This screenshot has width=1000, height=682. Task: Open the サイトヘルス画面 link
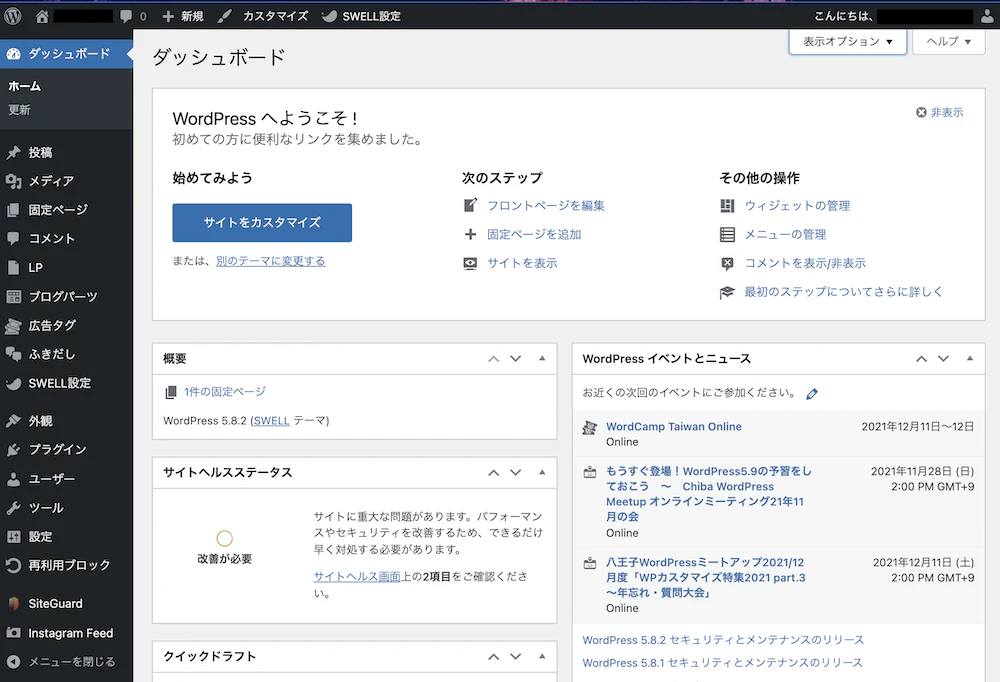tap(357, 577)
